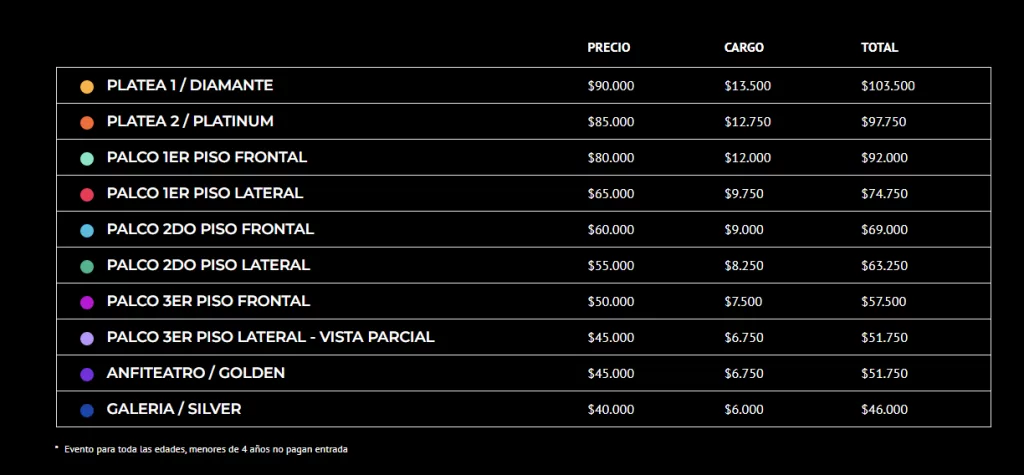1024x475 pixels.
Task: Choose the PLATEA 2 / PLATINUM section name
Action: pos(190,121)
